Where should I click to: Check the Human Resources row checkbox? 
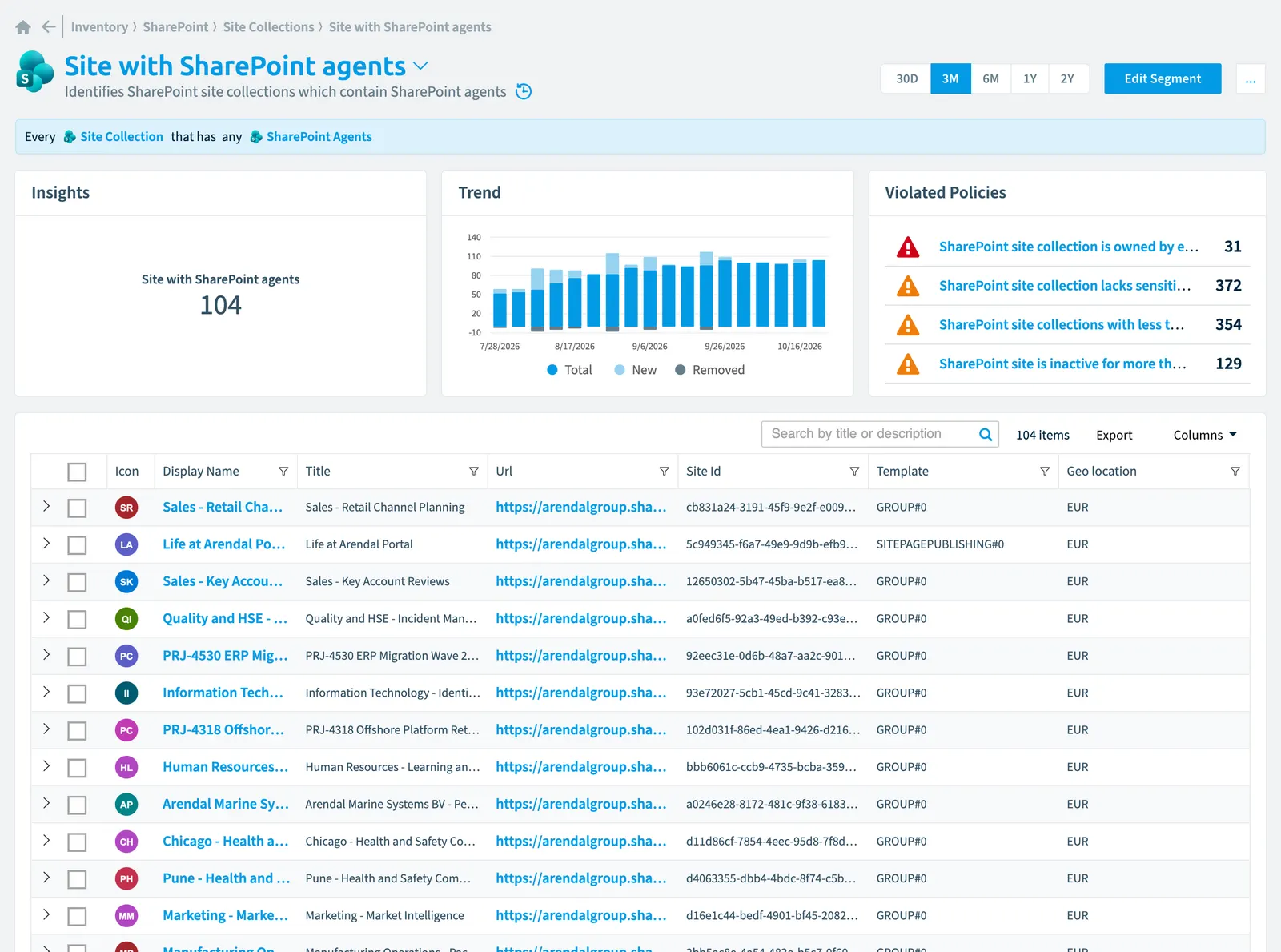[x=77, y=768]
